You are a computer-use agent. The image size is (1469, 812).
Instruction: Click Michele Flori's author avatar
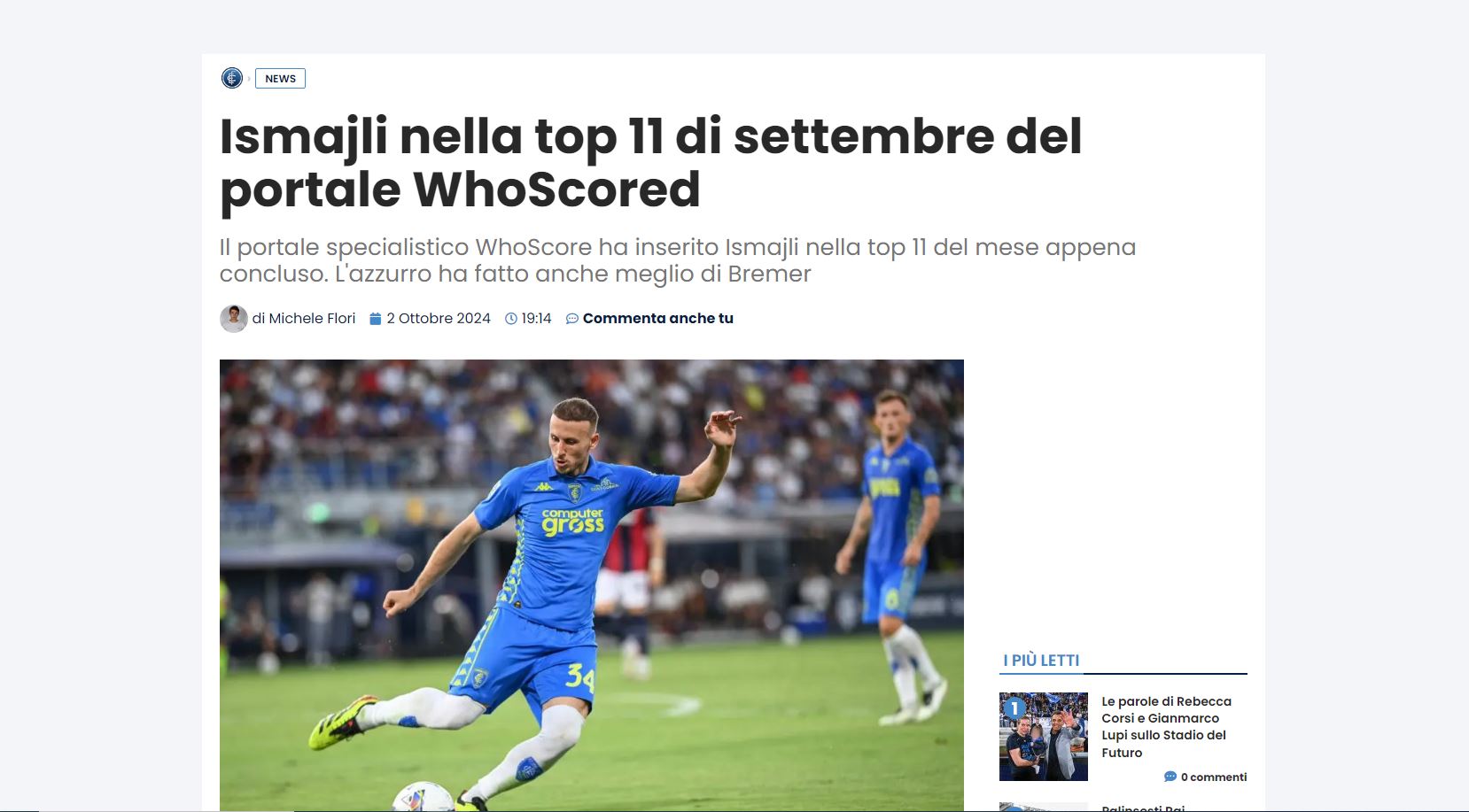(233, 319)
